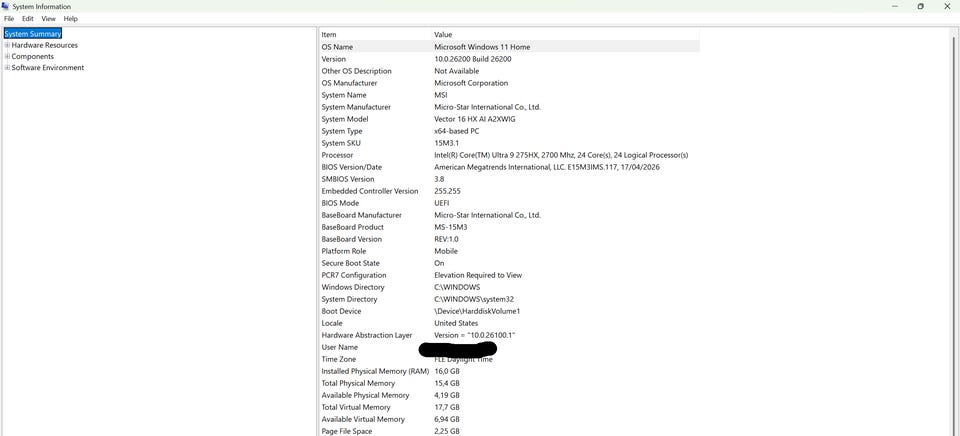This screenshot has height=436, width=960.
Task: Expand the Hardware Resources node
Action: (x=7, y=45)
